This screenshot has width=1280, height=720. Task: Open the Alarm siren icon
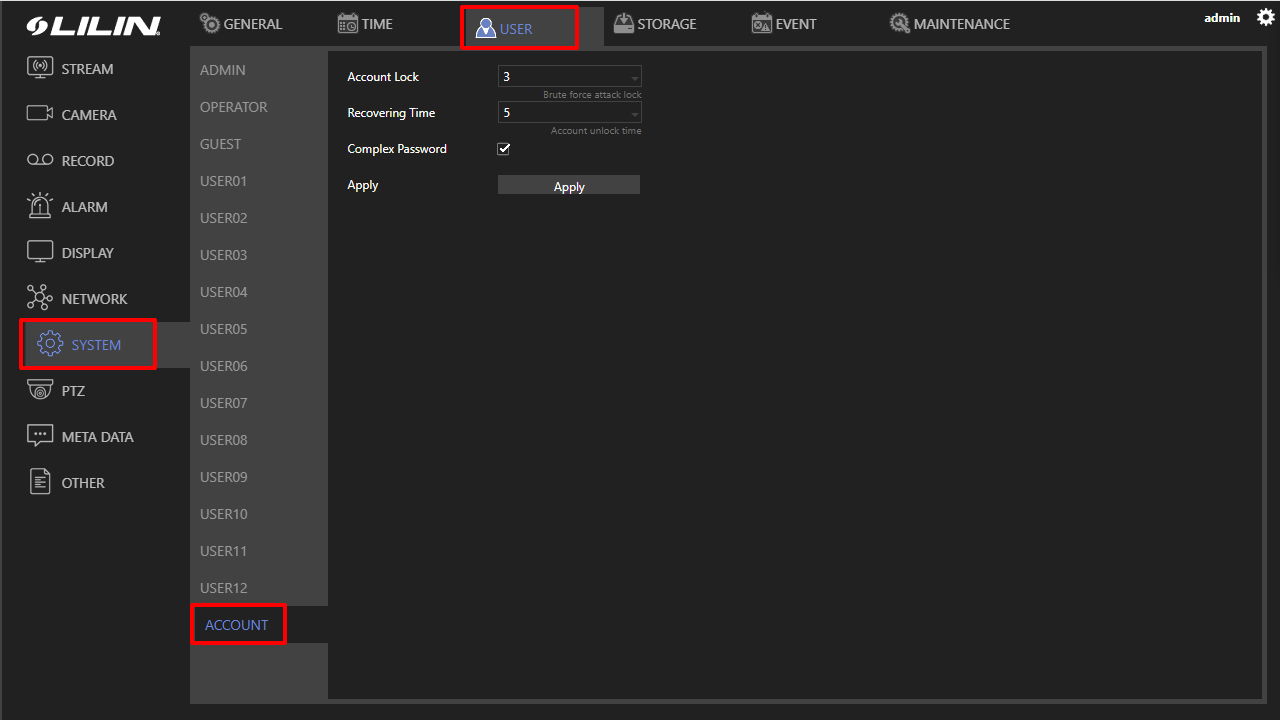click(40, 206)
